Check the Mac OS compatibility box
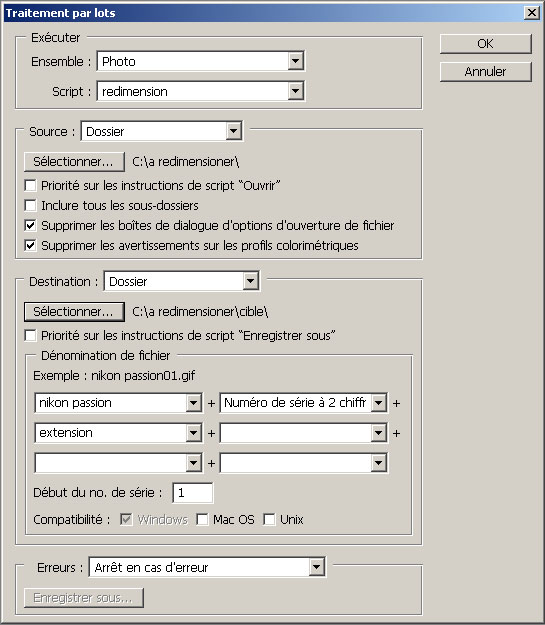The width and height of the screenshot is (545, 625). click(203, 519)
